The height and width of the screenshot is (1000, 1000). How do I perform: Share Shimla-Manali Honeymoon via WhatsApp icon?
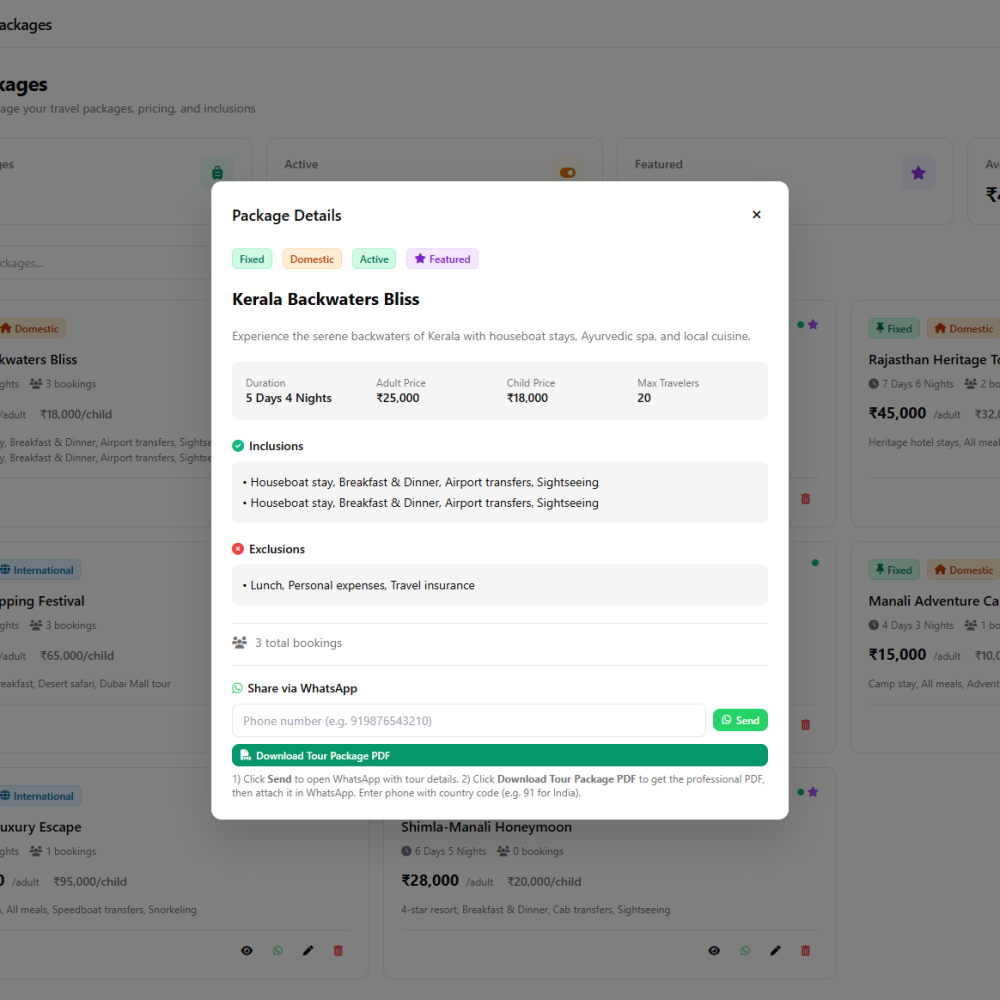(745, 951)
